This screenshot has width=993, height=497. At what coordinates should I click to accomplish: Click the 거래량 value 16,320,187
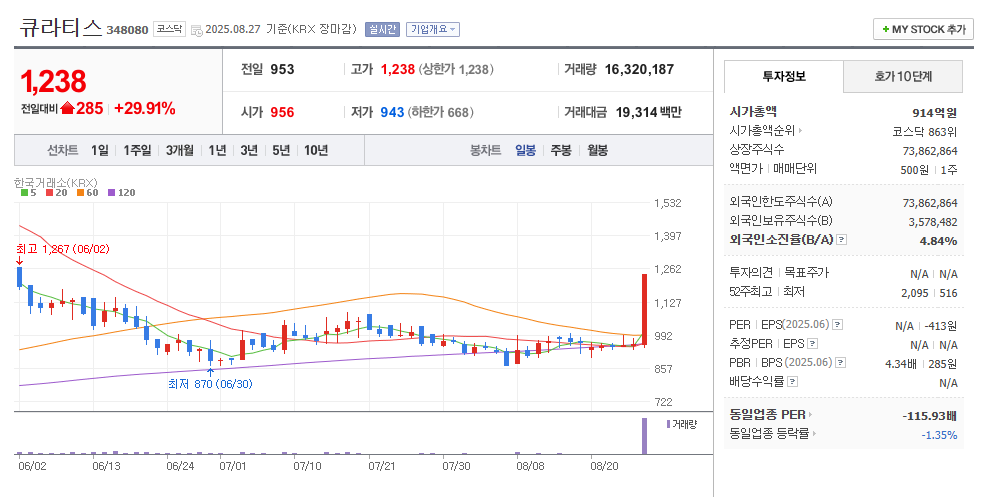coord(639,69)
